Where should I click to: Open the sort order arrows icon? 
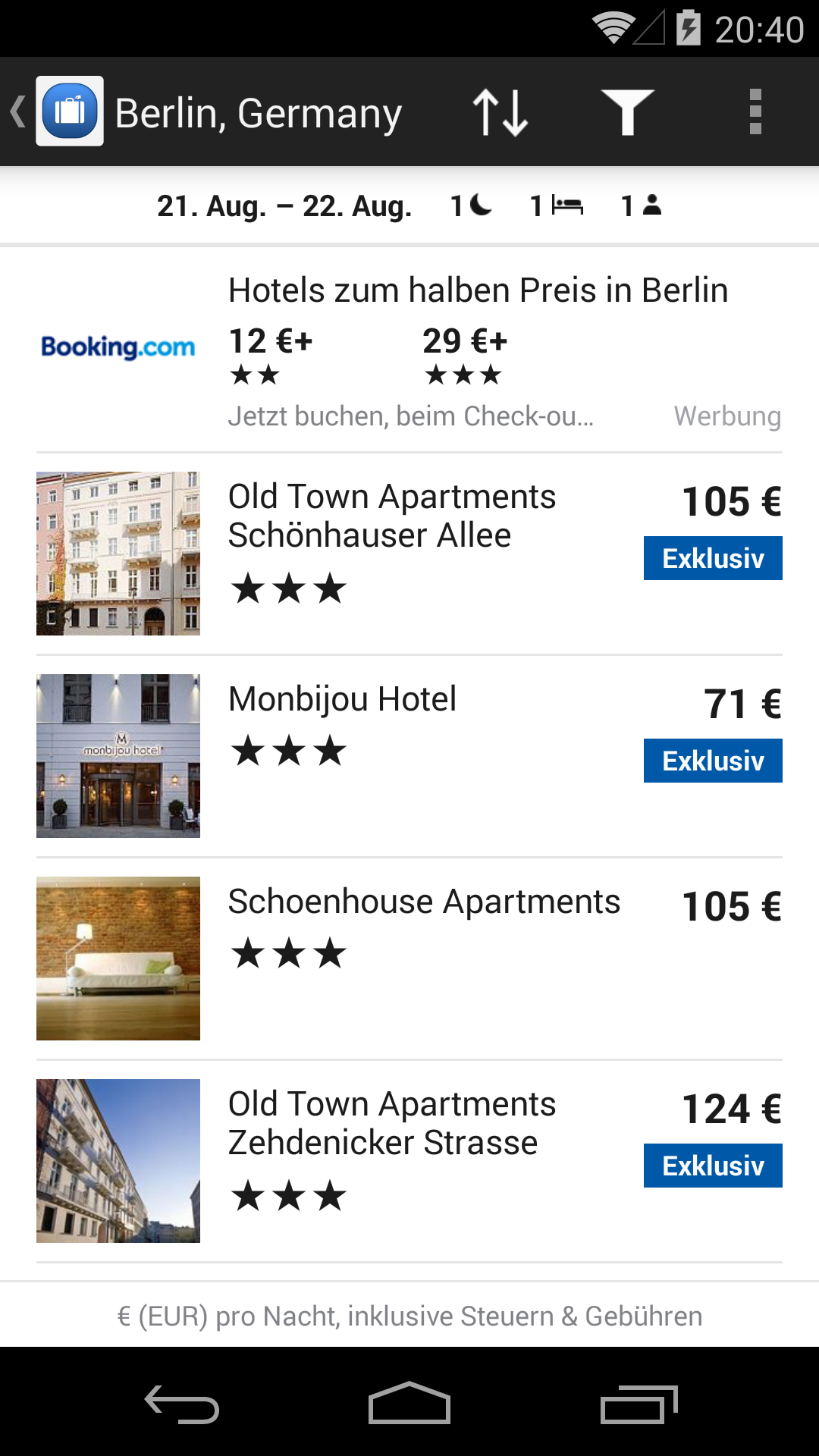click(500, 112)
